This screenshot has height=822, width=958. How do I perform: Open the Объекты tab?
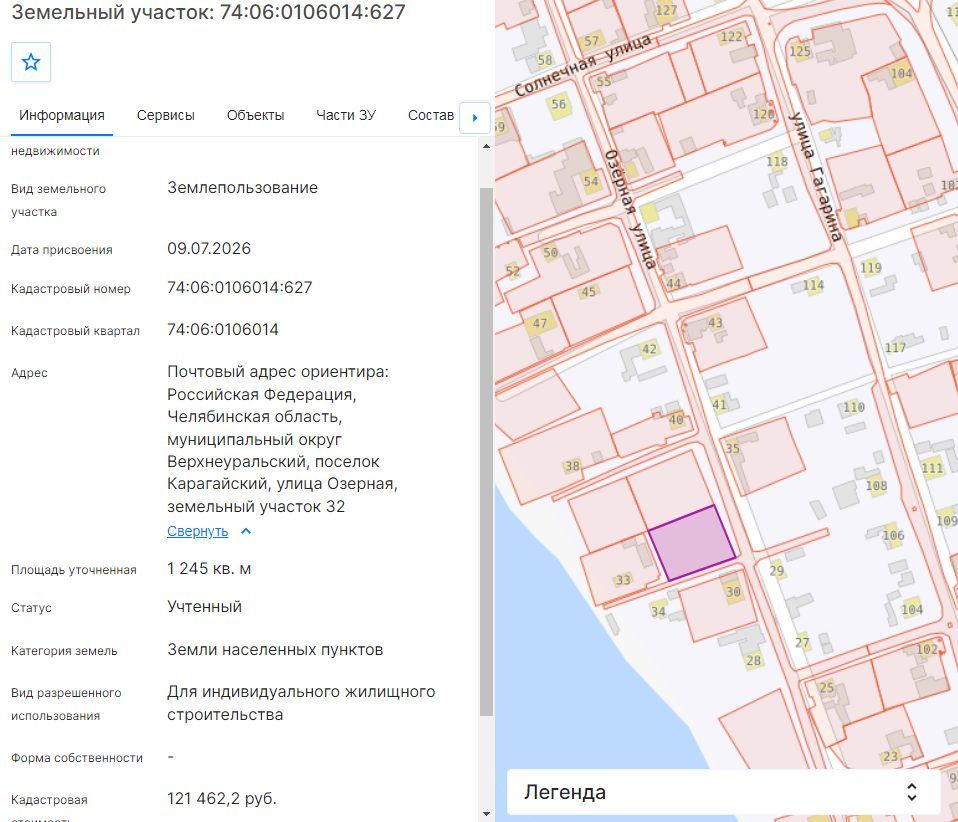point(255,116)
